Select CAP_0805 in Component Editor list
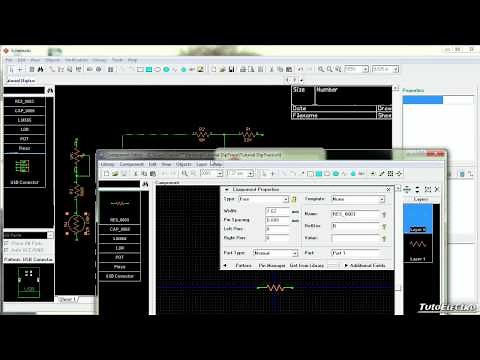Image resolution: width=480 pixels, height=360 pixels. (120, 229)
